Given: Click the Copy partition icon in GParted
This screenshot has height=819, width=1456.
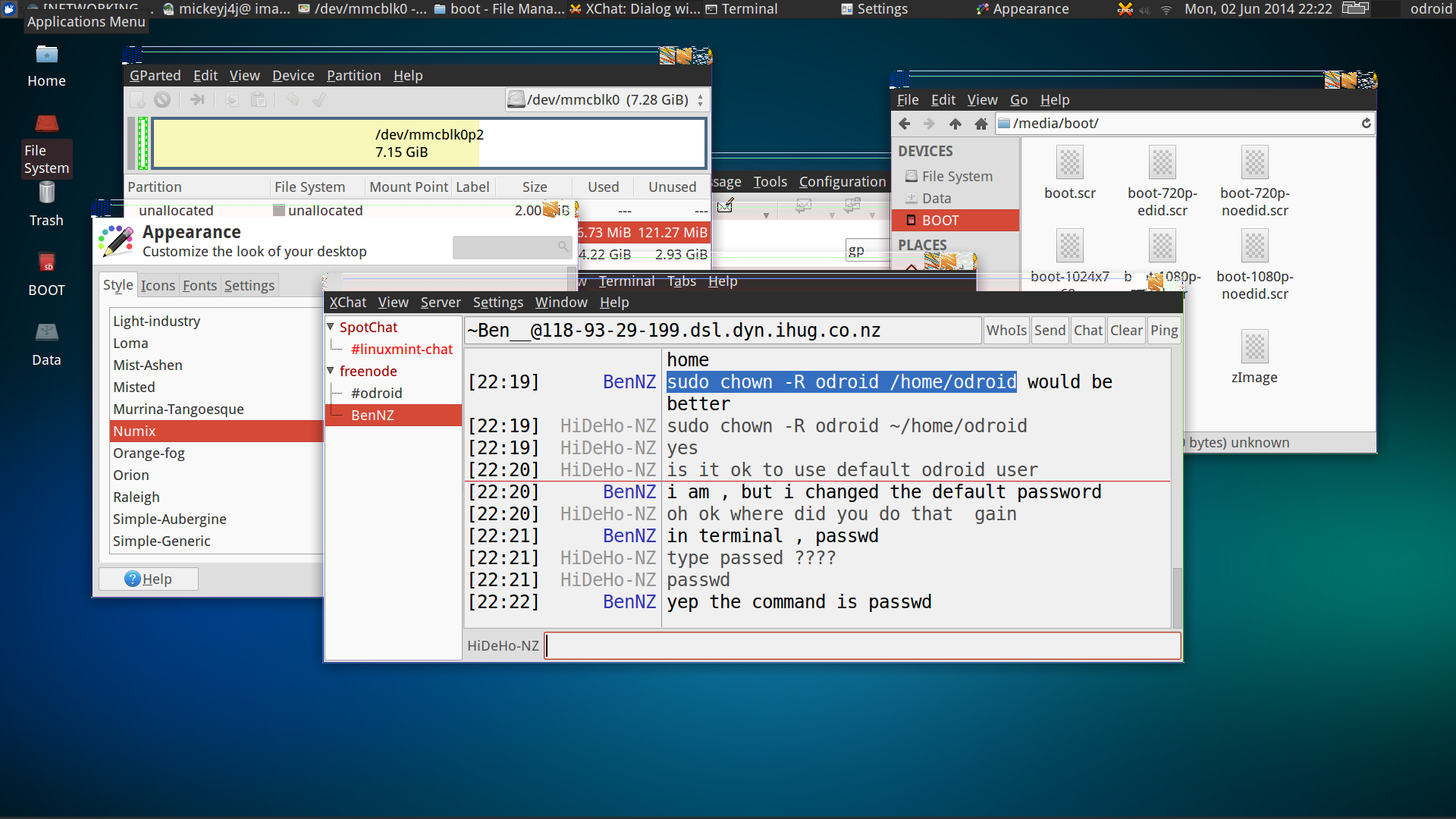Looking at the screenshot, I should click(232, 99).
